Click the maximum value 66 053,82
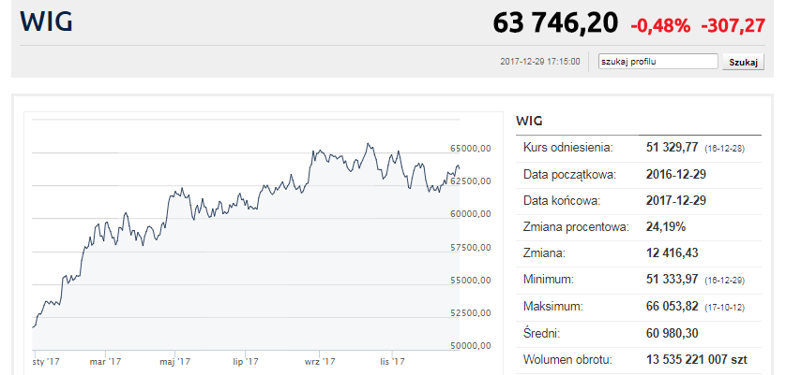 [673, 306]
